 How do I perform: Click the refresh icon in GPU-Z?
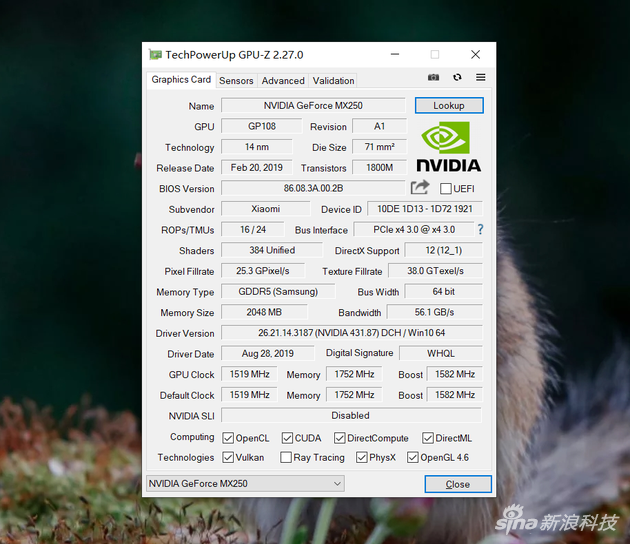[457, 77]
